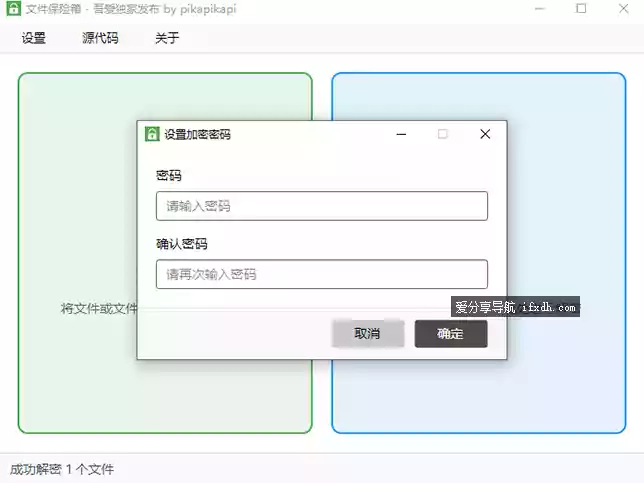Maximize the 文件保险箱 main window
This screenshot has height=483, width=644.
click(581, 9)
